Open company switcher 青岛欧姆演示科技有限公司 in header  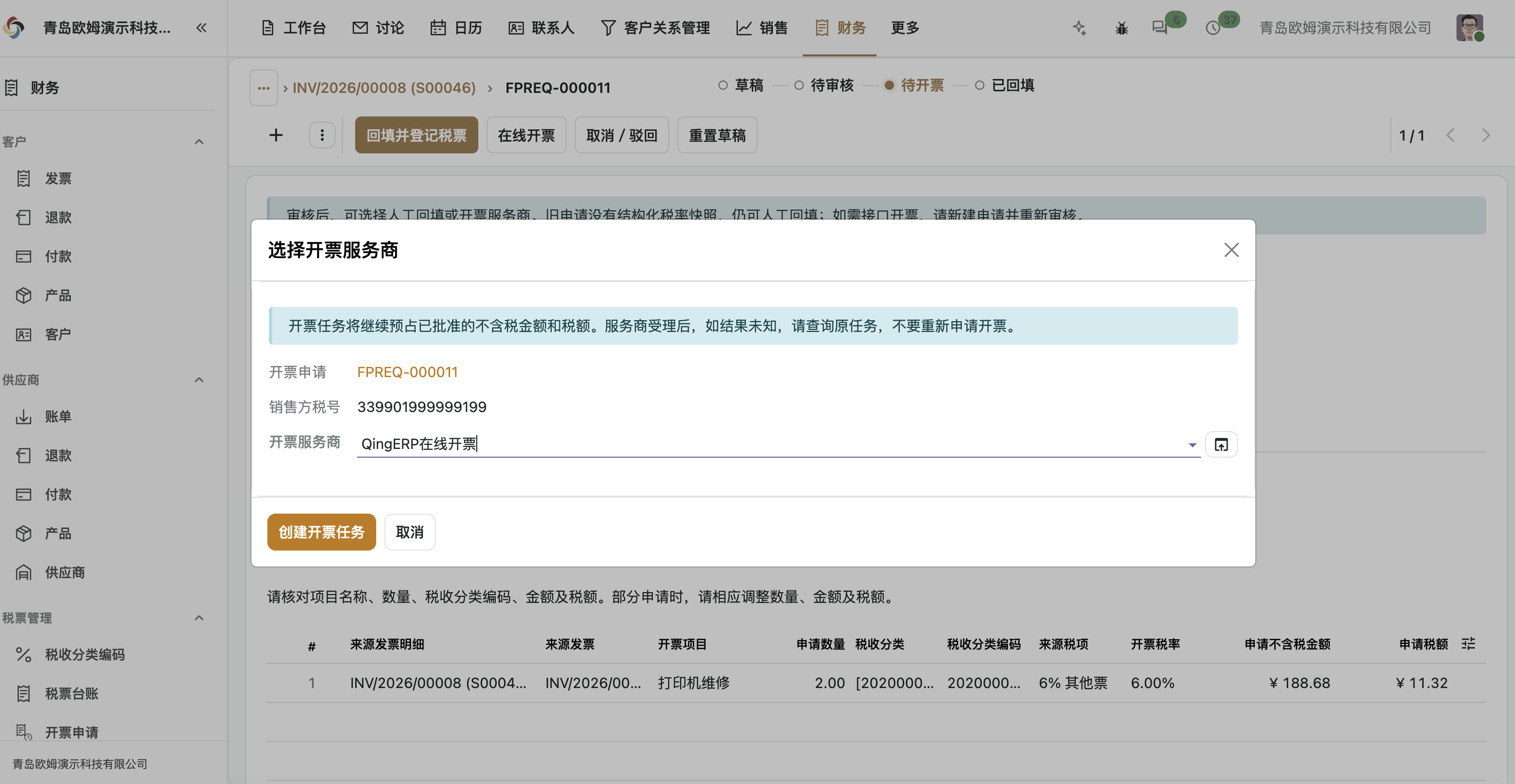point(1345,28)
